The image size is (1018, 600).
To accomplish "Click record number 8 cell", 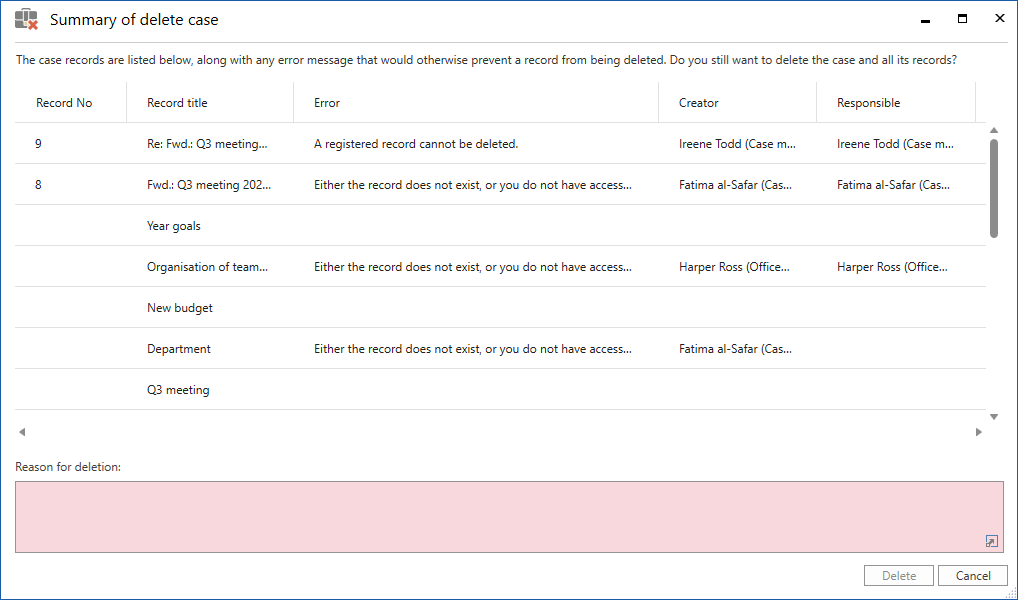I will [x=38, y=184].
